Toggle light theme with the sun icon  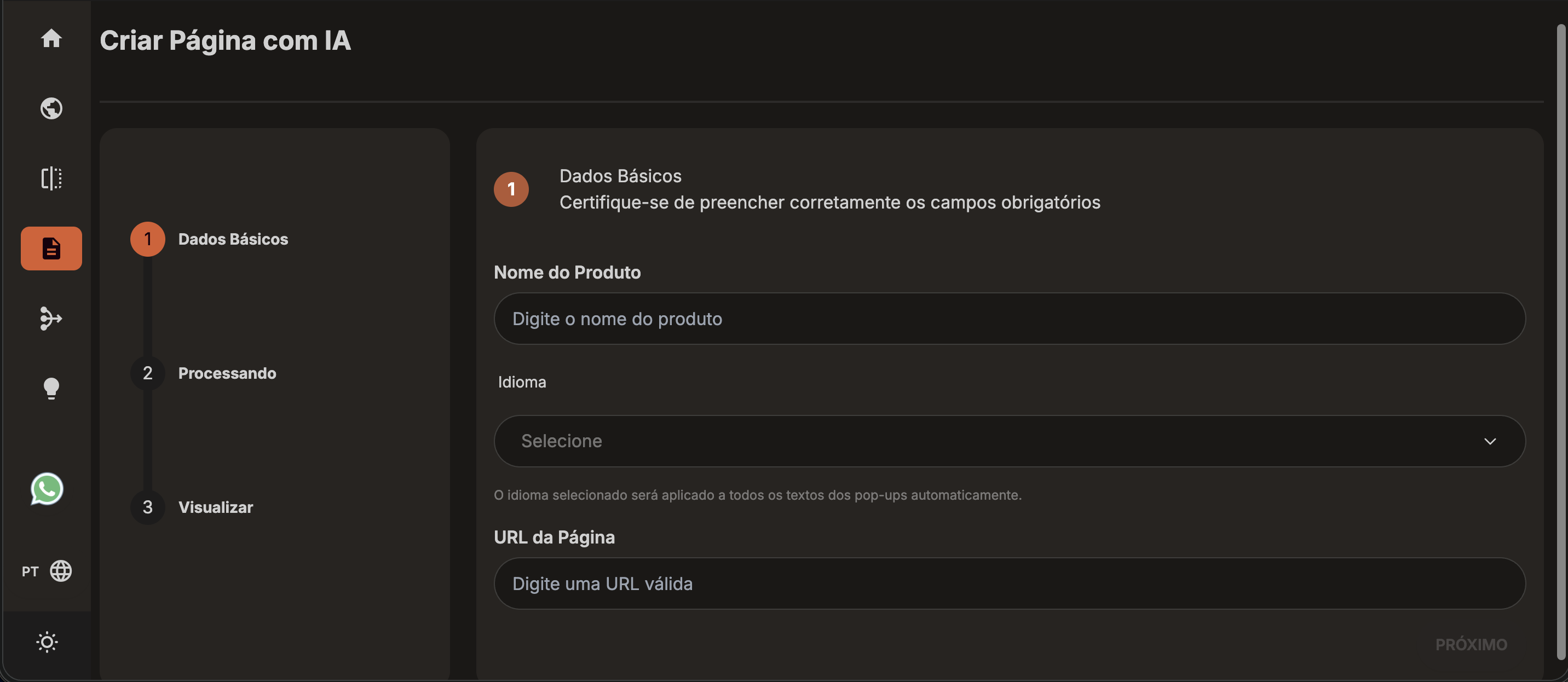click(47, 641)
